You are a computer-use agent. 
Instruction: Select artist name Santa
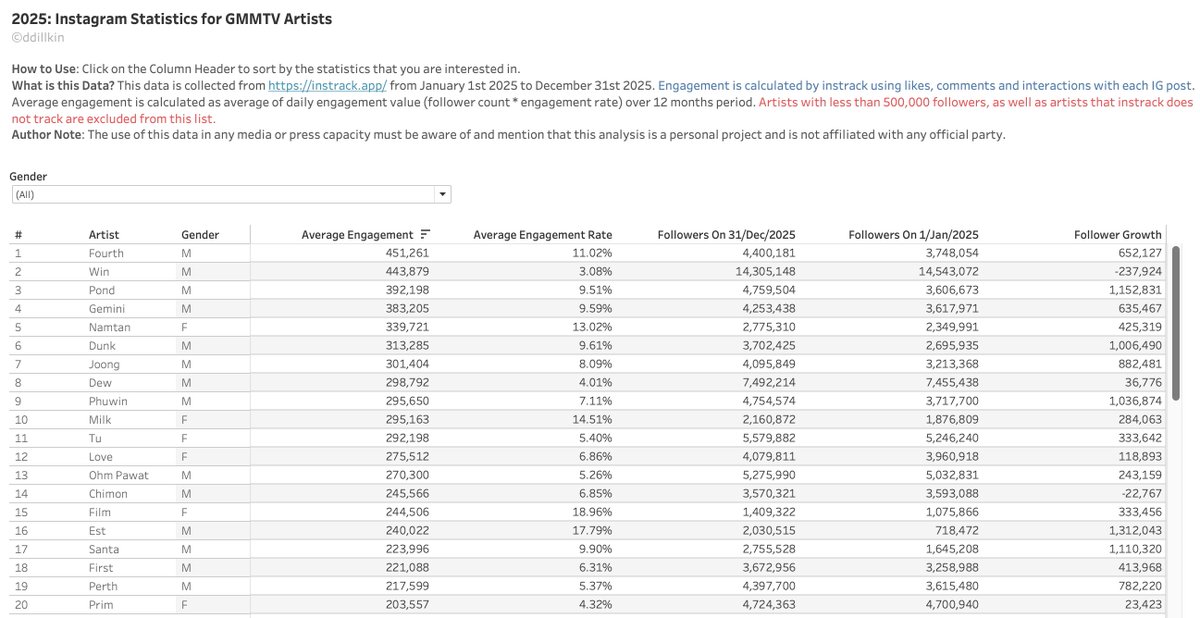point(103,549)
